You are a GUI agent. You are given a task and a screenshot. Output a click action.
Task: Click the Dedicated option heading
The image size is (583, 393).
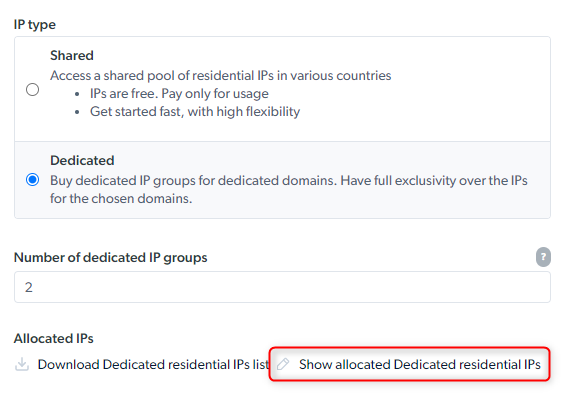click(82, 160)
